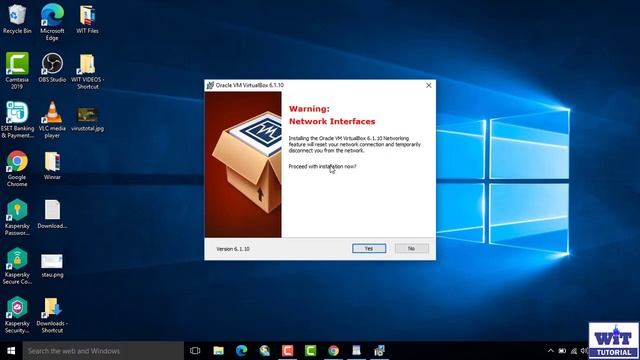The image size is (640, 360).
Task: Select the Google Chrome desktop shortcut
Action: click(x=17, y=169)
